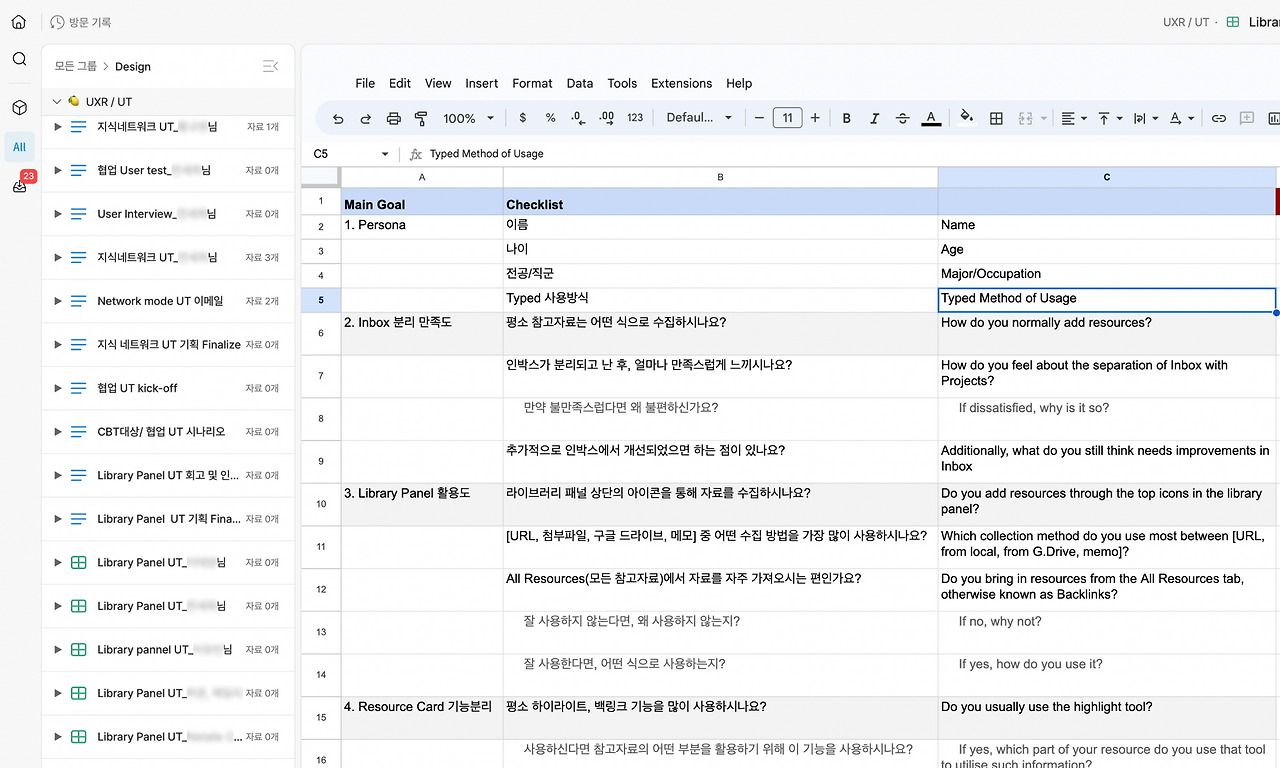Toggle strikethrough formatting
This screenshot has height=768, width=1280.
(x=903, y=118)
